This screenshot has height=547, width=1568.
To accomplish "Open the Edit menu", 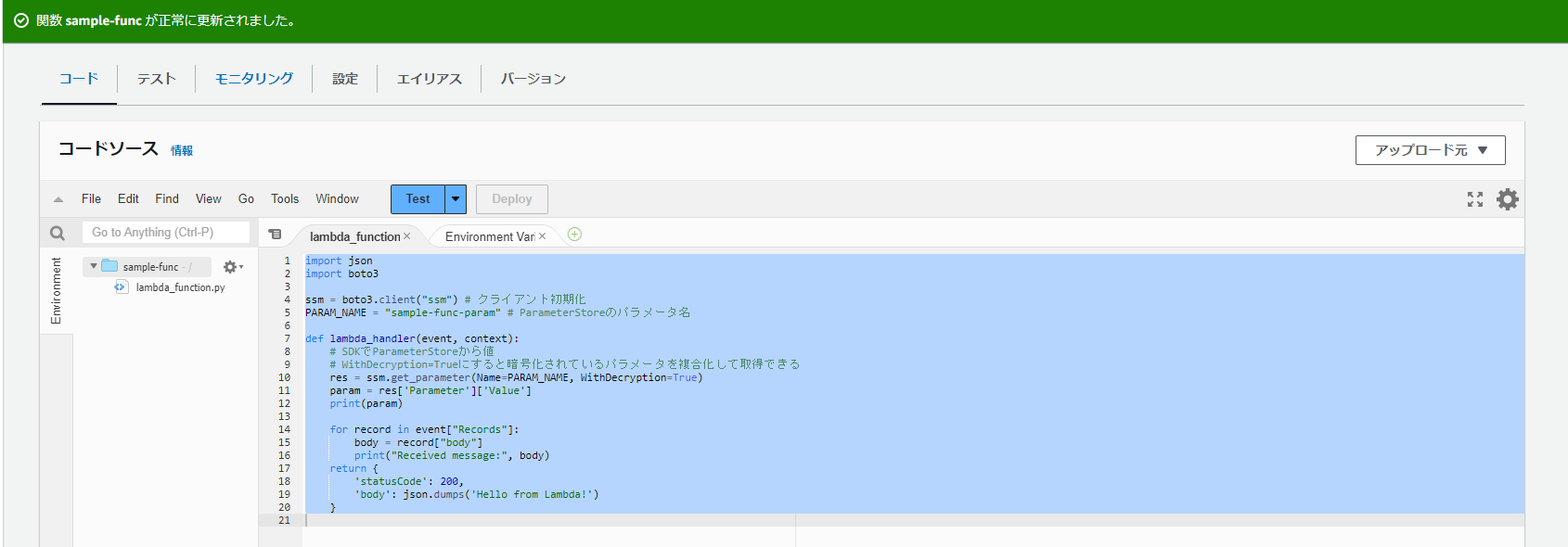I will pyautogui.click(x=128, y=198).
